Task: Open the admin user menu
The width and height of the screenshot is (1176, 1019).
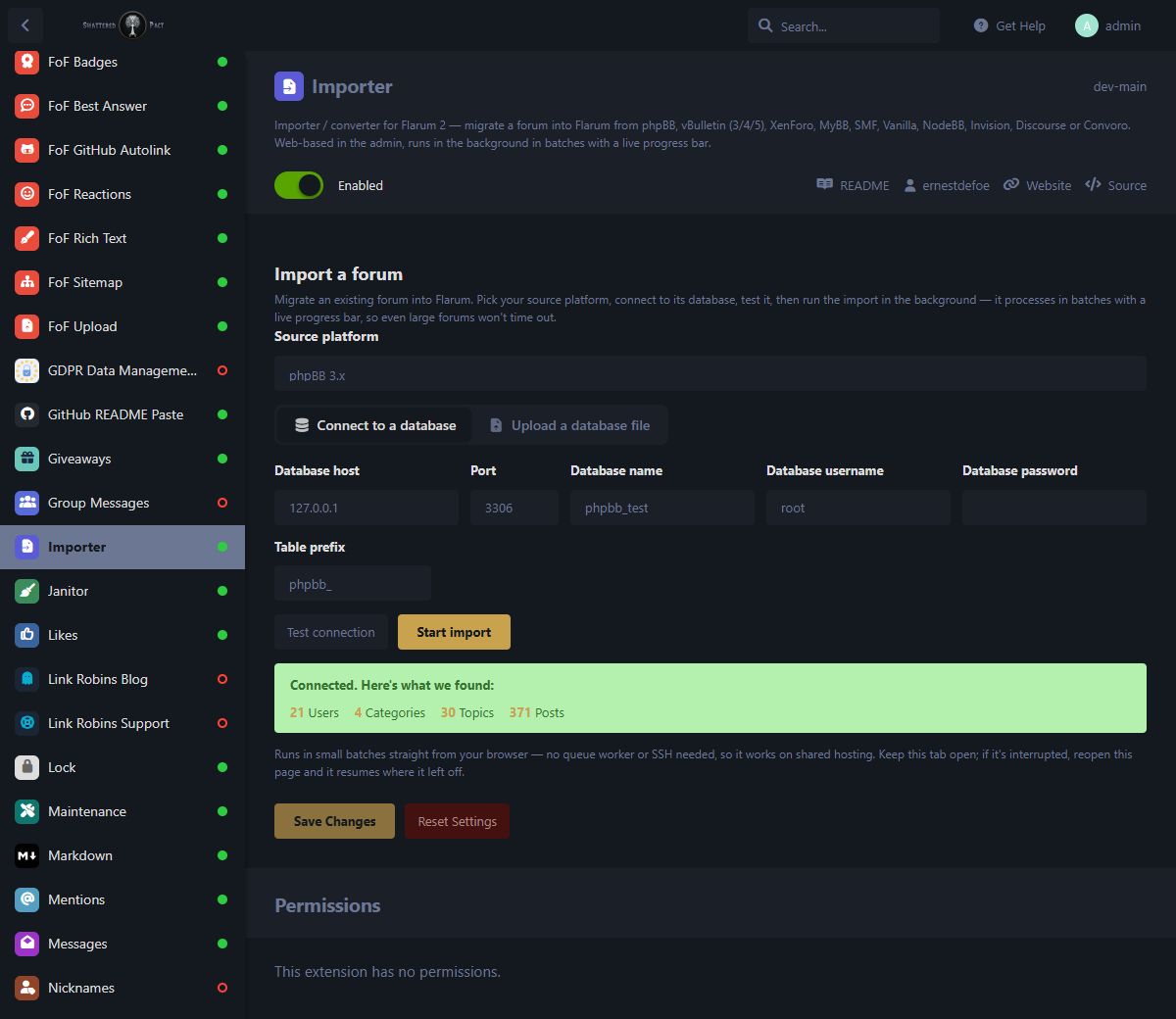Action: coord(1108,25)
